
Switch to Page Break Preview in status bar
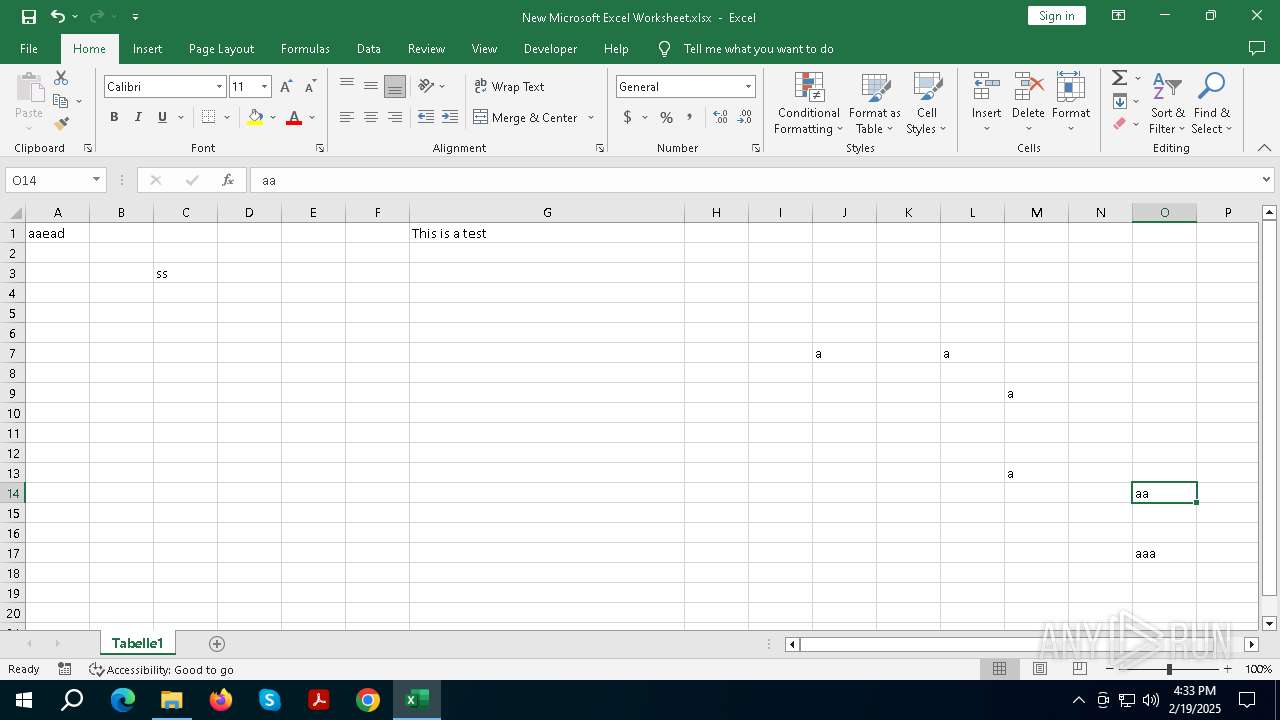[x=1079, y=669]
